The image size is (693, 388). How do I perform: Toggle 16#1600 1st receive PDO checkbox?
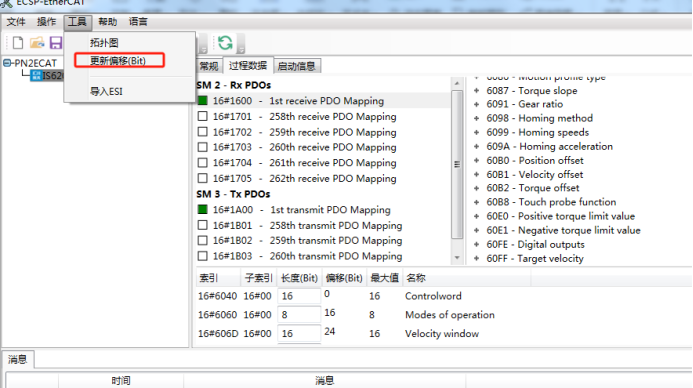coord(202,101)
